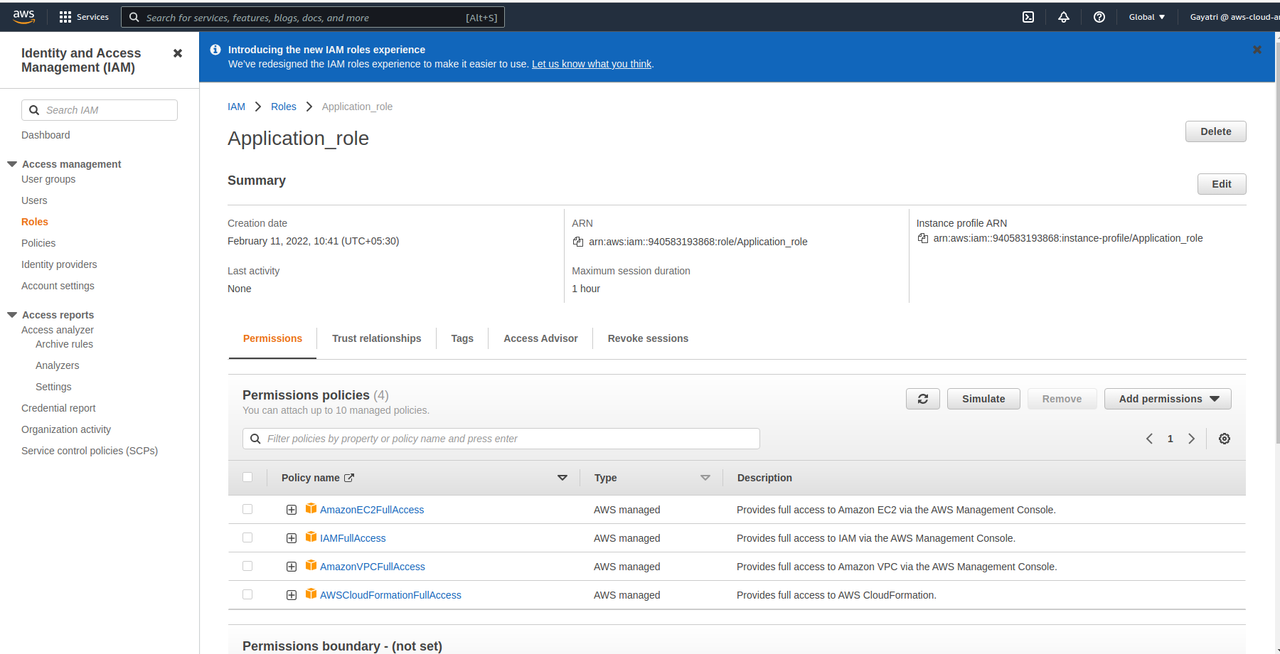Screen dimensions: 1280x654
Task: Go to previous policies page
Action: (1150, 439)
